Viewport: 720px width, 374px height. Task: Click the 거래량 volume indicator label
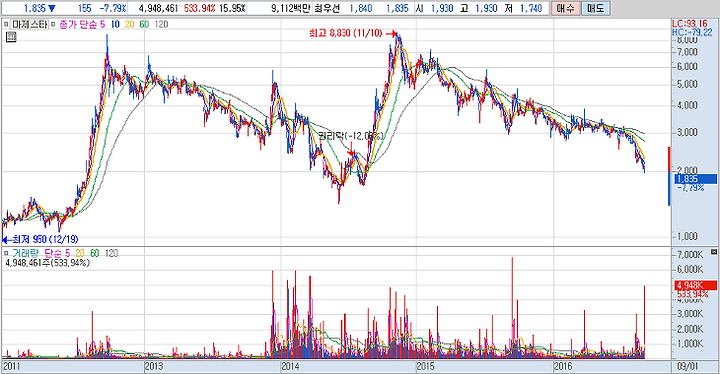[26, 253]
